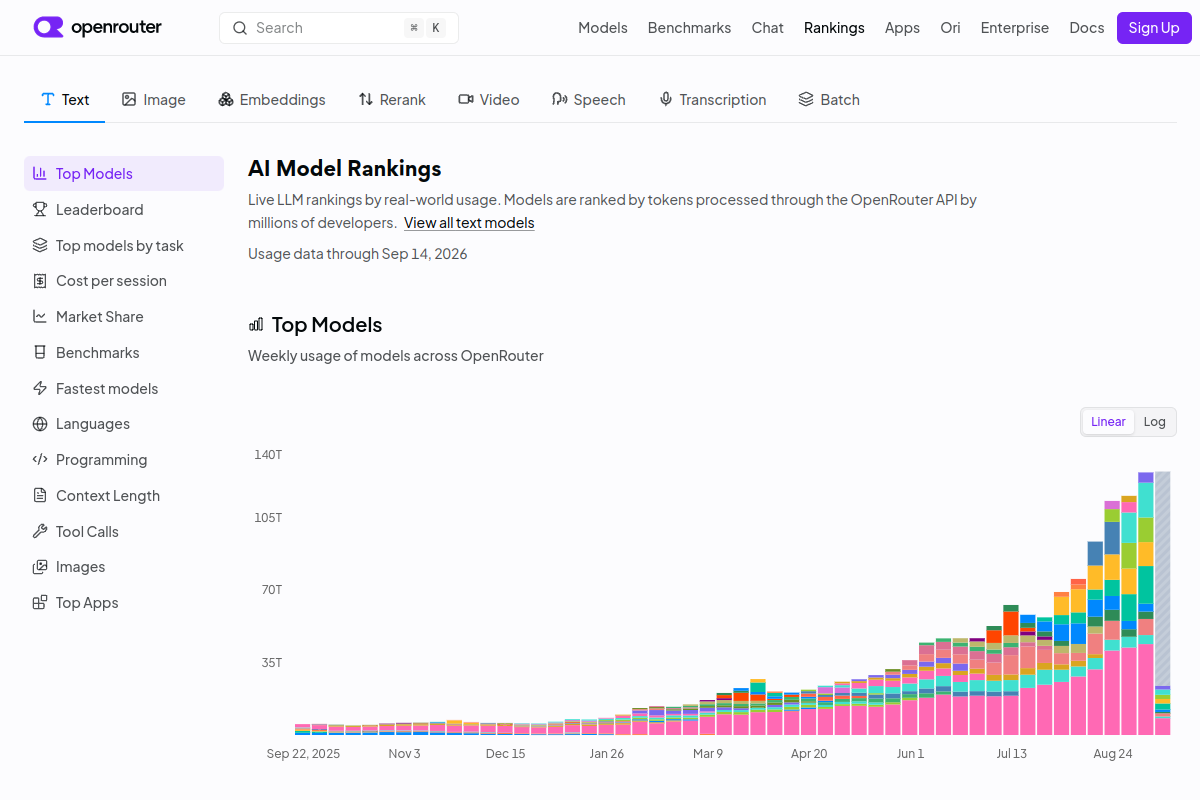1200x800 pixels.
Task: Click the Tool Calls wrench icon
Action: tap(40, 531)
